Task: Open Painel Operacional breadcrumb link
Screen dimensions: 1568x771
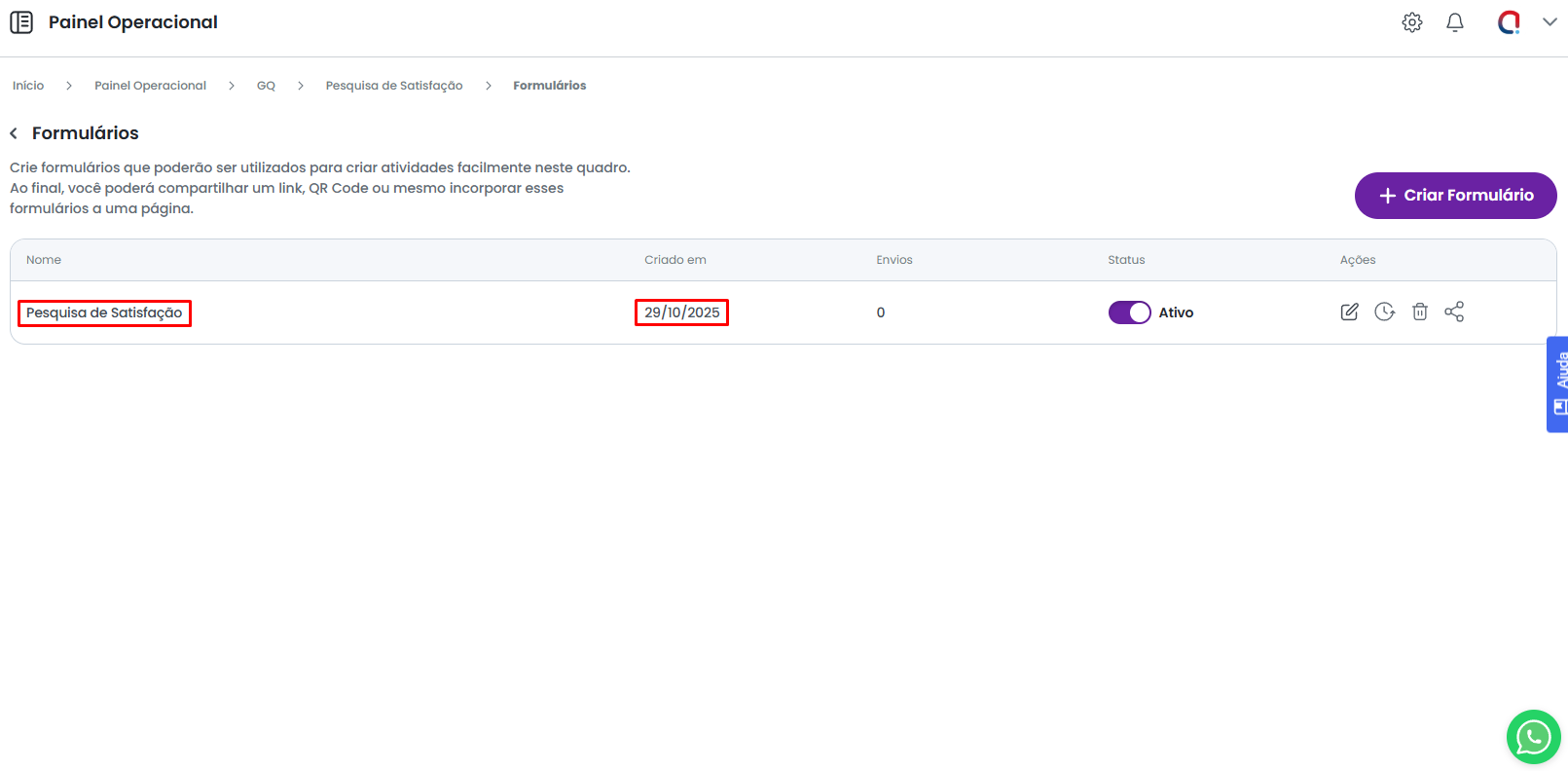Action: 150,86
